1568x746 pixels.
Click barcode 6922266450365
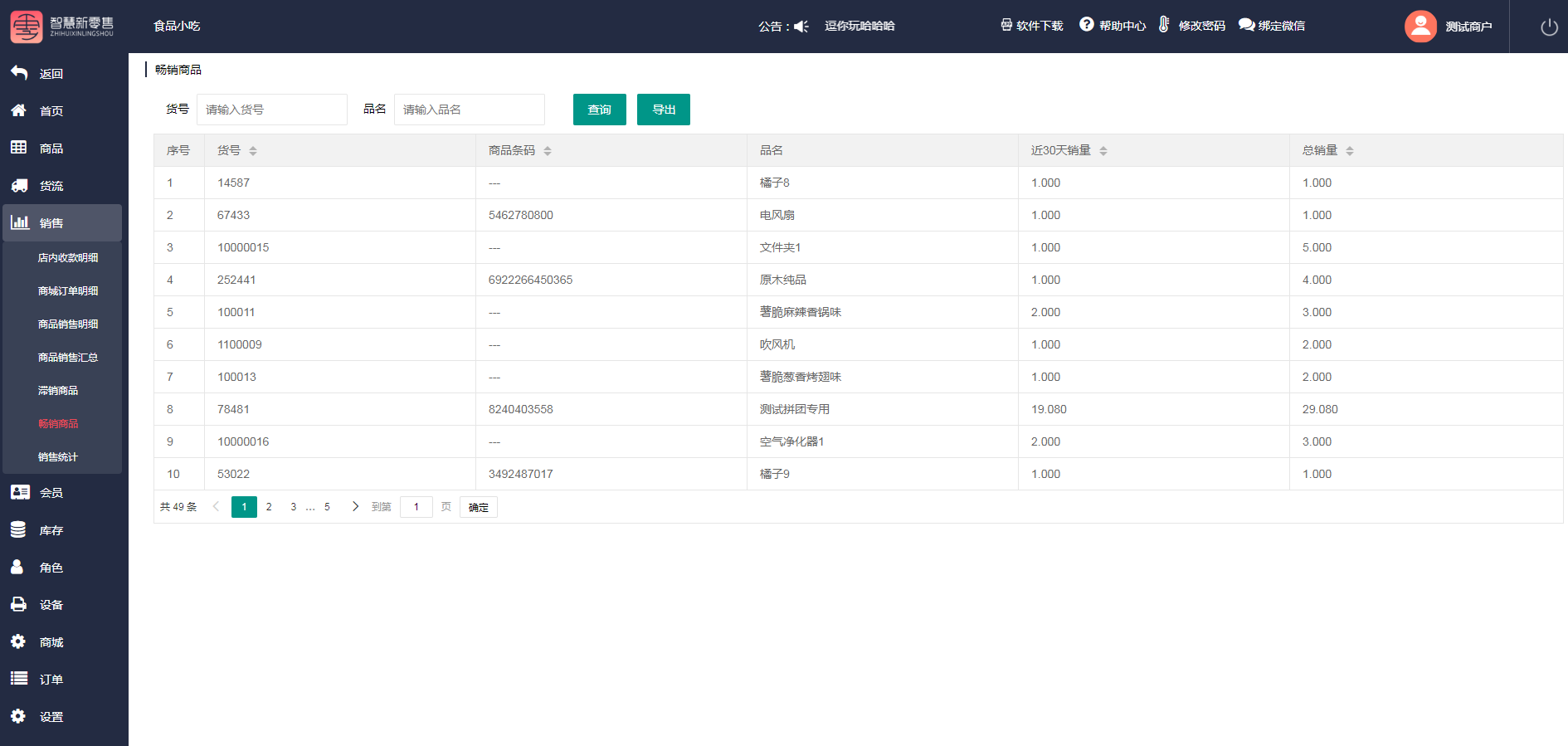pyautogui.click(x=531, y=280)
